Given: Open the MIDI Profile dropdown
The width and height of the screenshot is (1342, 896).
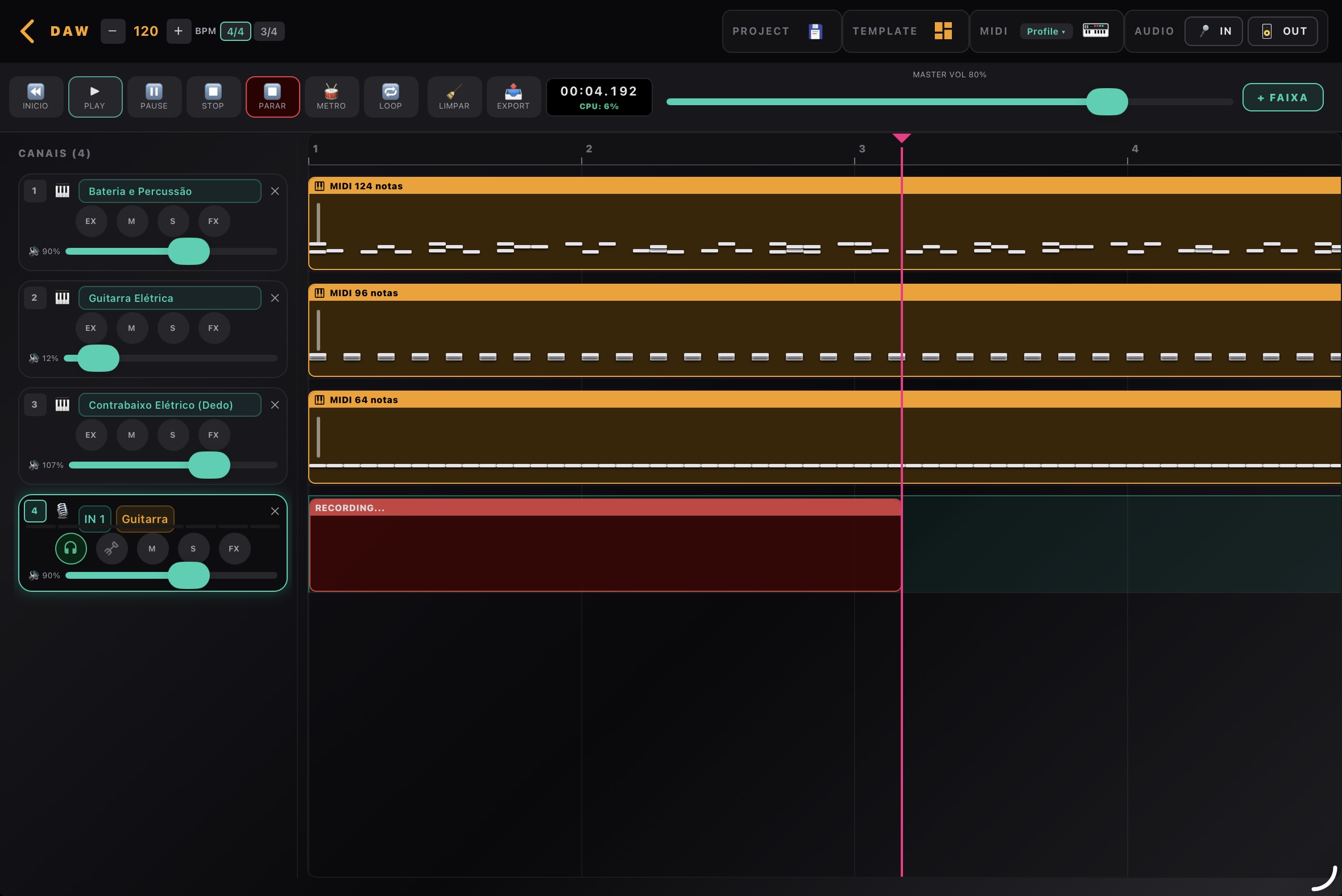Looking at the screenshot, I should [1046, 31].
